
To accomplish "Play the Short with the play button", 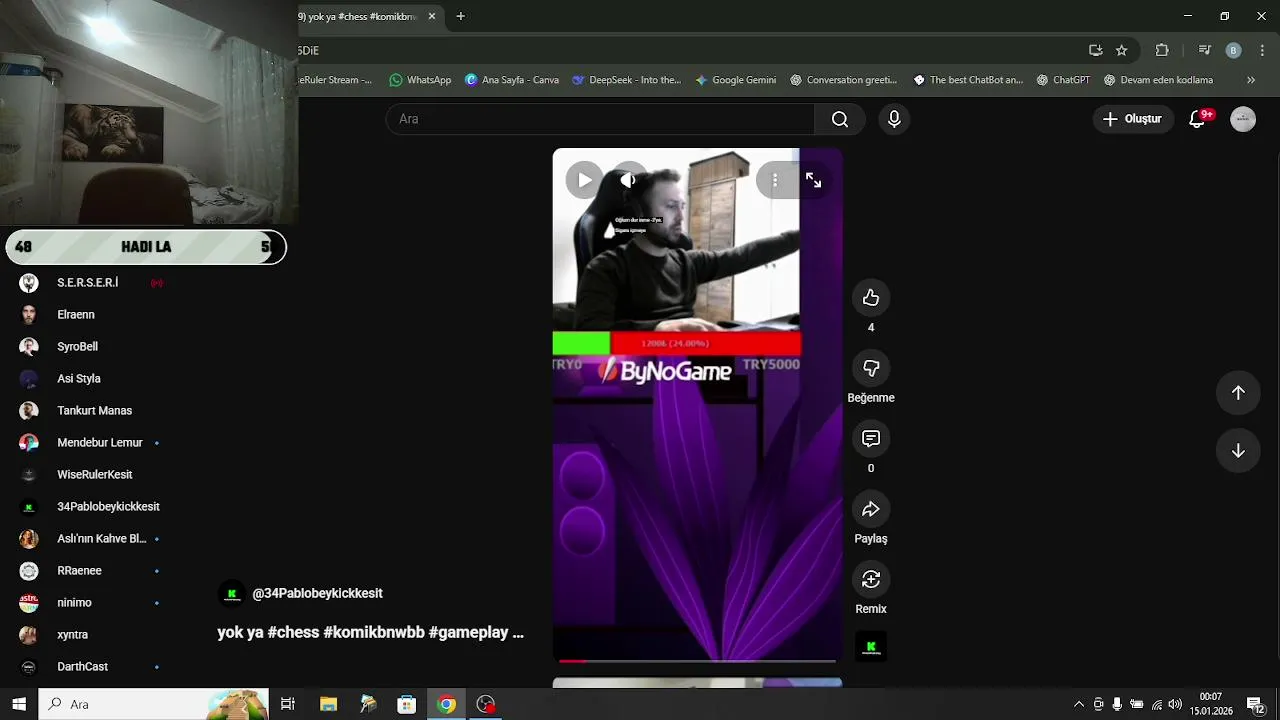I will 584,180.
